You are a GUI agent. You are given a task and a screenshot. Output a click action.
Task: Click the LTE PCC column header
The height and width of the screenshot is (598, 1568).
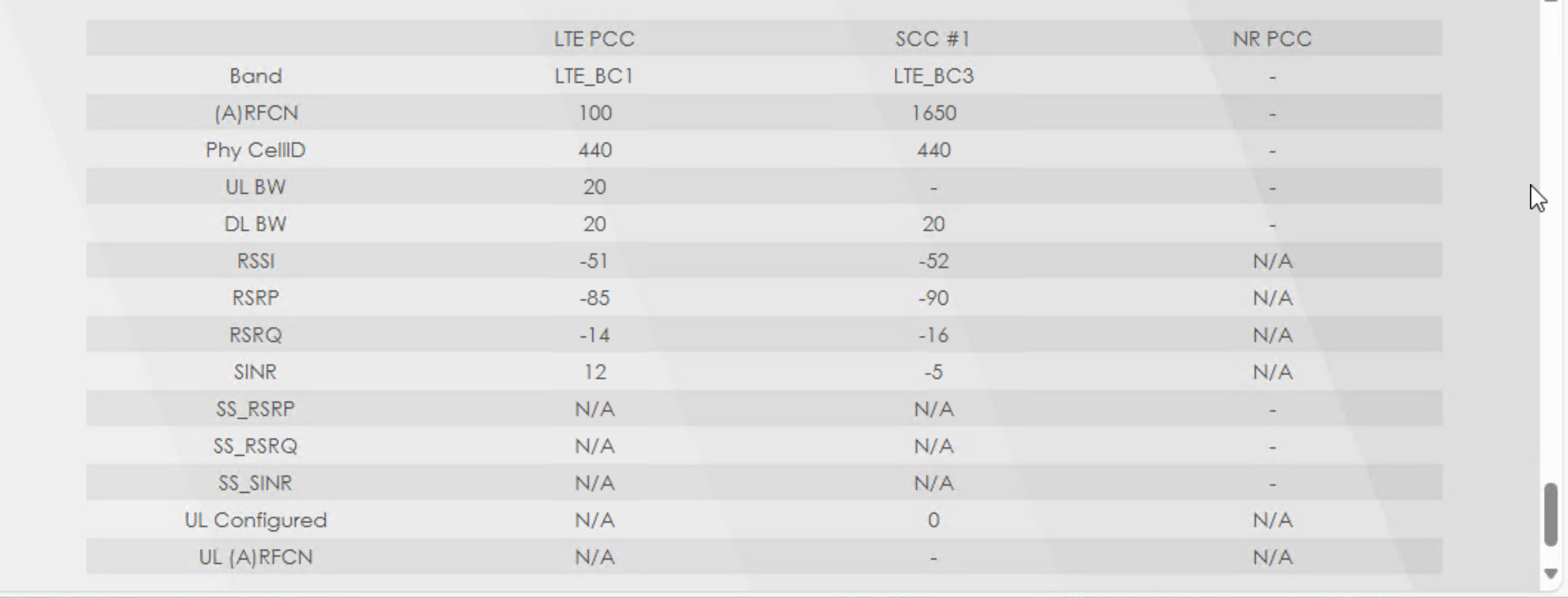(x=594, y=39)
